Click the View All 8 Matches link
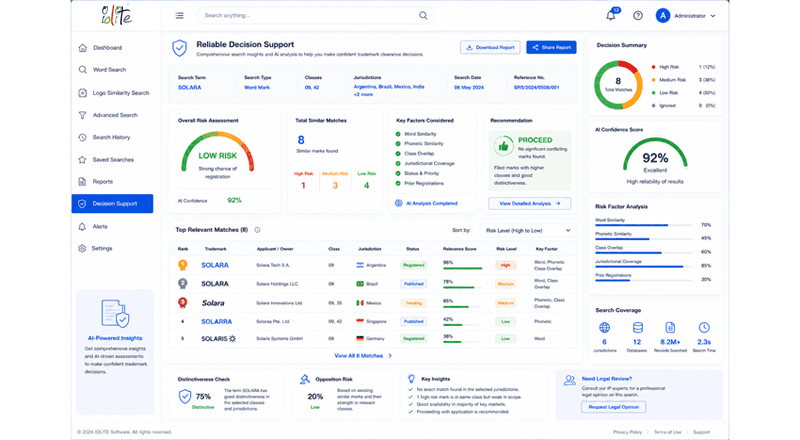The width and height of the screenshot is (800, 440). pos(363,356)
